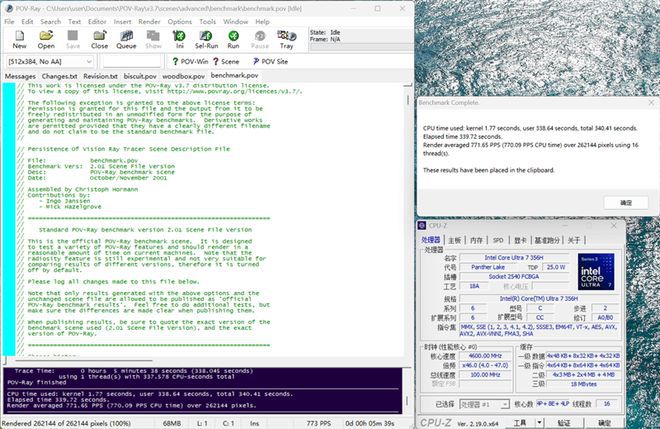660x429 pixels.
Task: Click the Panther Lake codename field
Action: (488, 267)
